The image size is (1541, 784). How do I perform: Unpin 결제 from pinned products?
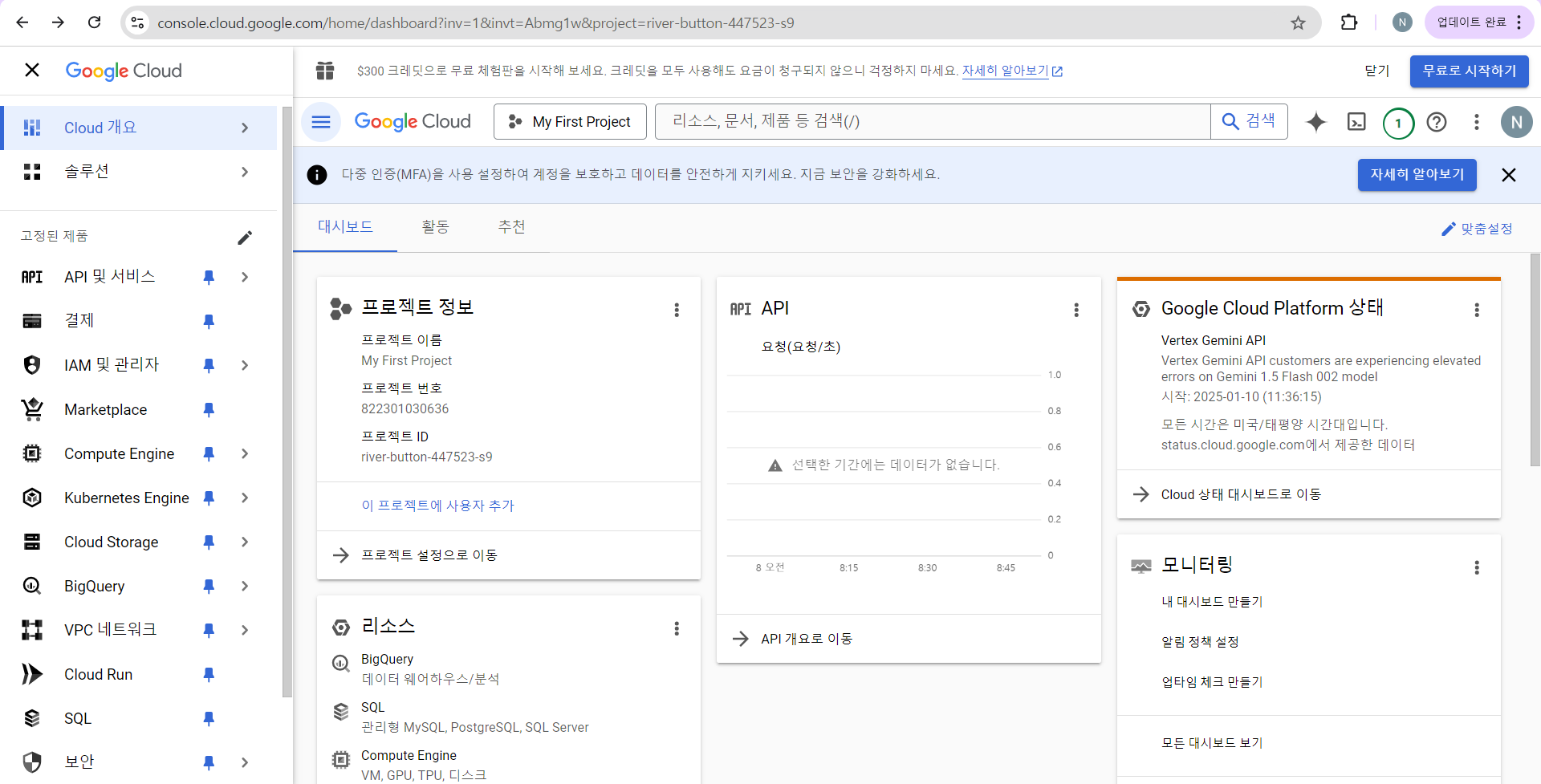tap(209, 321)
